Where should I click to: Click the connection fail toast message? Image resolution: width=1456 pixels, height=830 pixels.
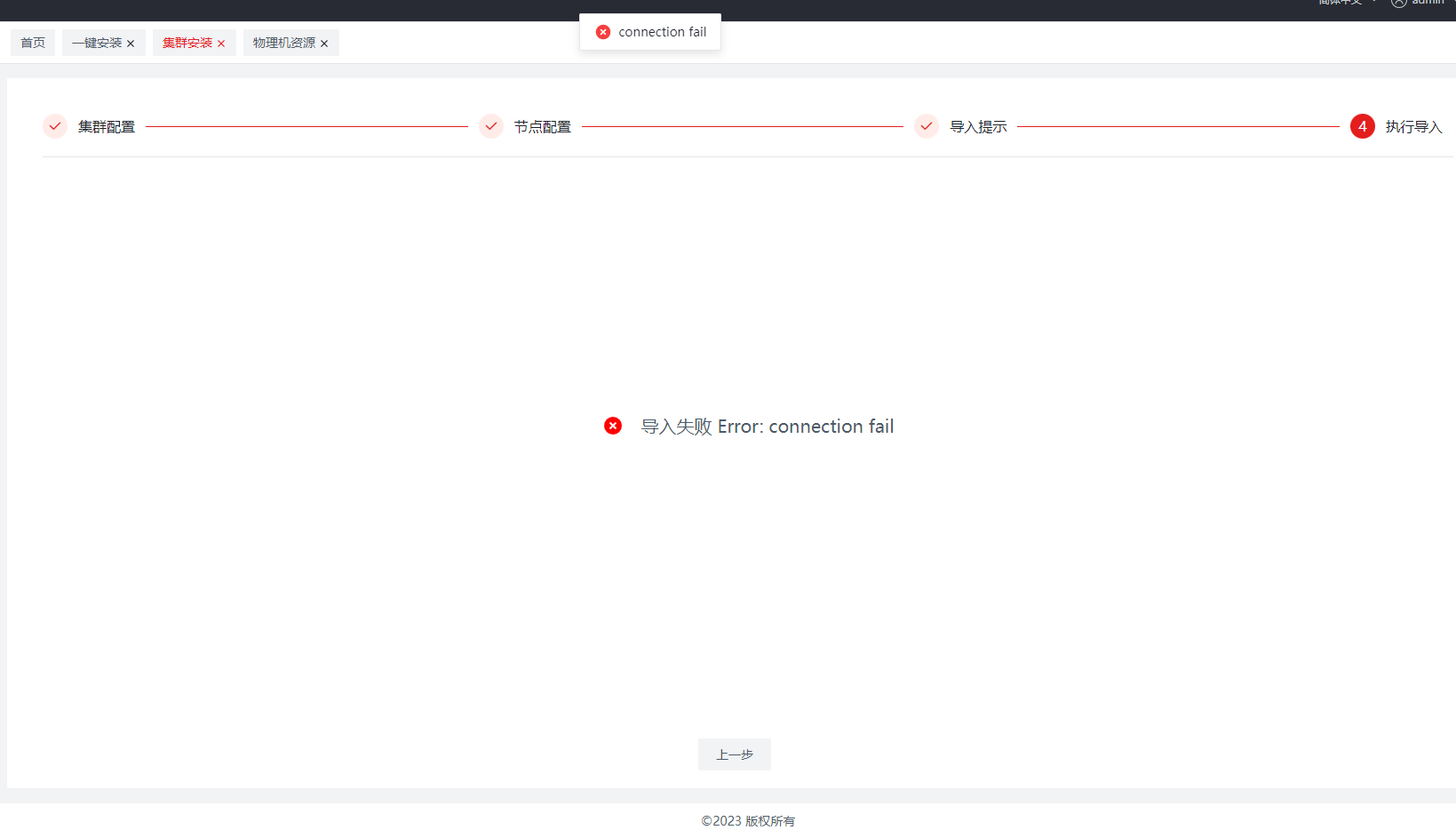pyautogui.click(x=662, y=32)
